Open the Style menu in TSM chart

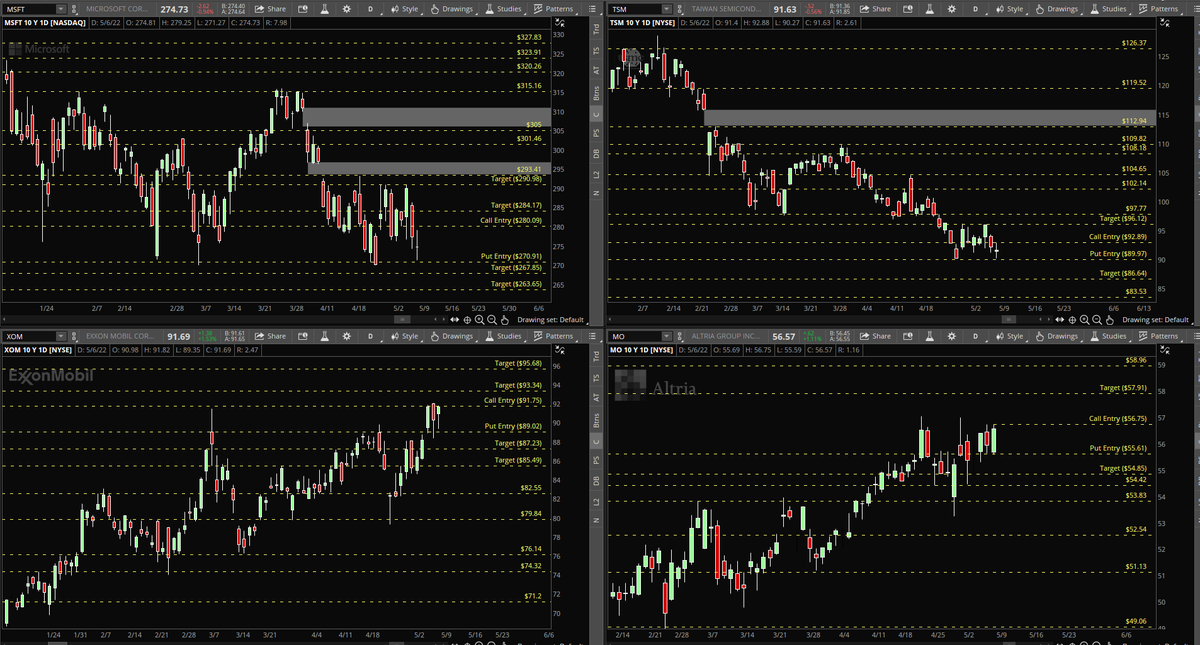tap(1010, 9)
